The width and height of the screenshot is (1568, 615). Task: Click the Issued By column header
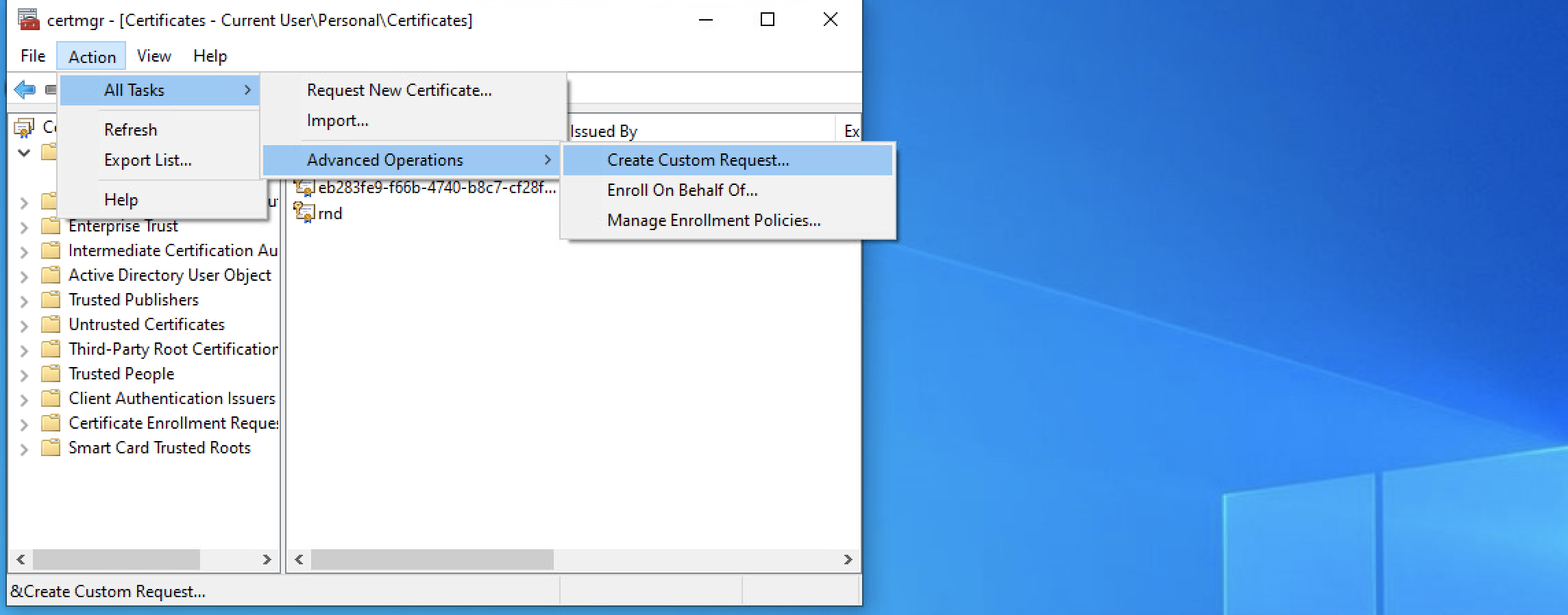(699, 131)
